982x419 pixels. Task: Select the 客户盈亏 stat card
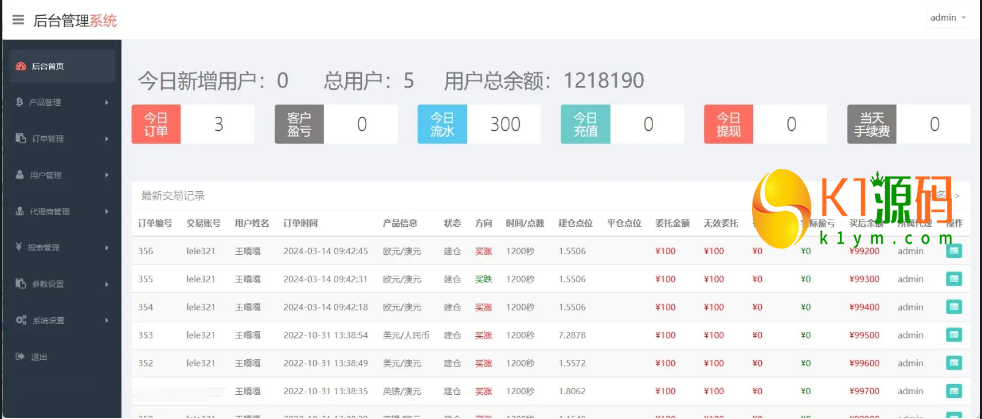pos(336,124)
